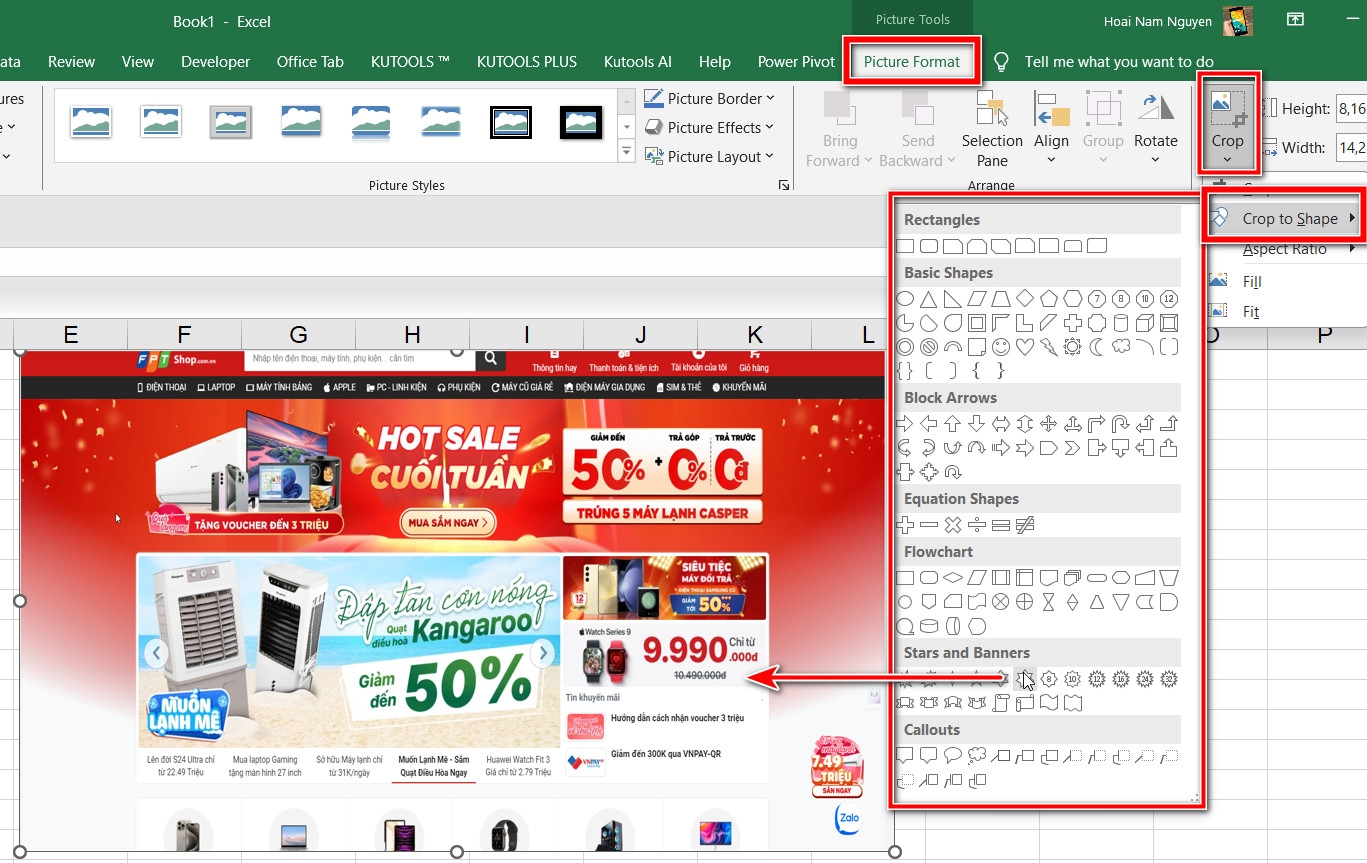Screen dimensions: 1367x863
Task: Choose the Division Sign equation shape
Action: coord(977,525)
